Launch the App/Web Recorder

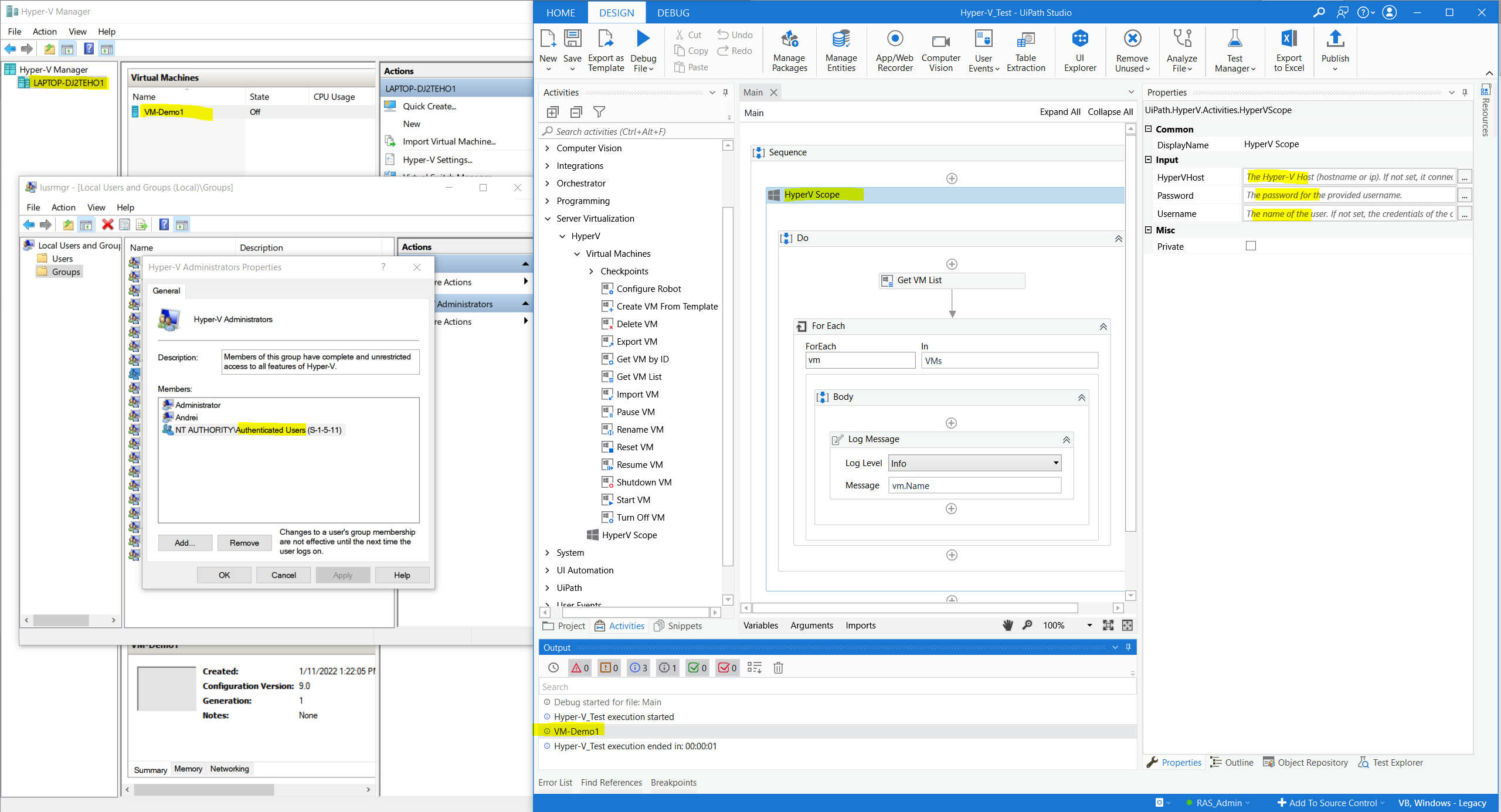coord(895,52)
